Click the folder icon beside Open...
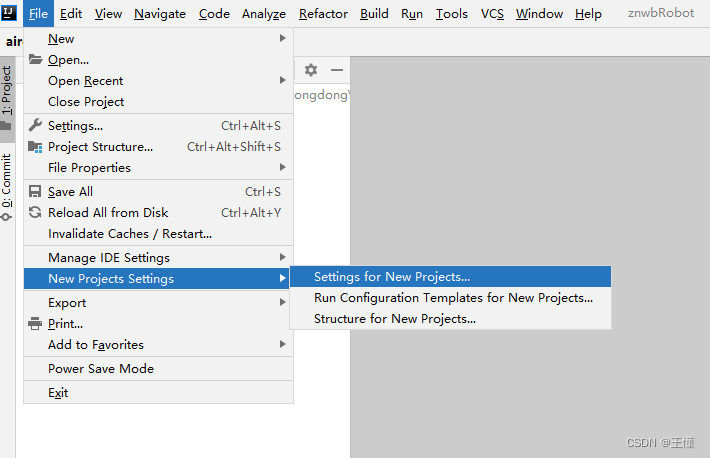 35,59
